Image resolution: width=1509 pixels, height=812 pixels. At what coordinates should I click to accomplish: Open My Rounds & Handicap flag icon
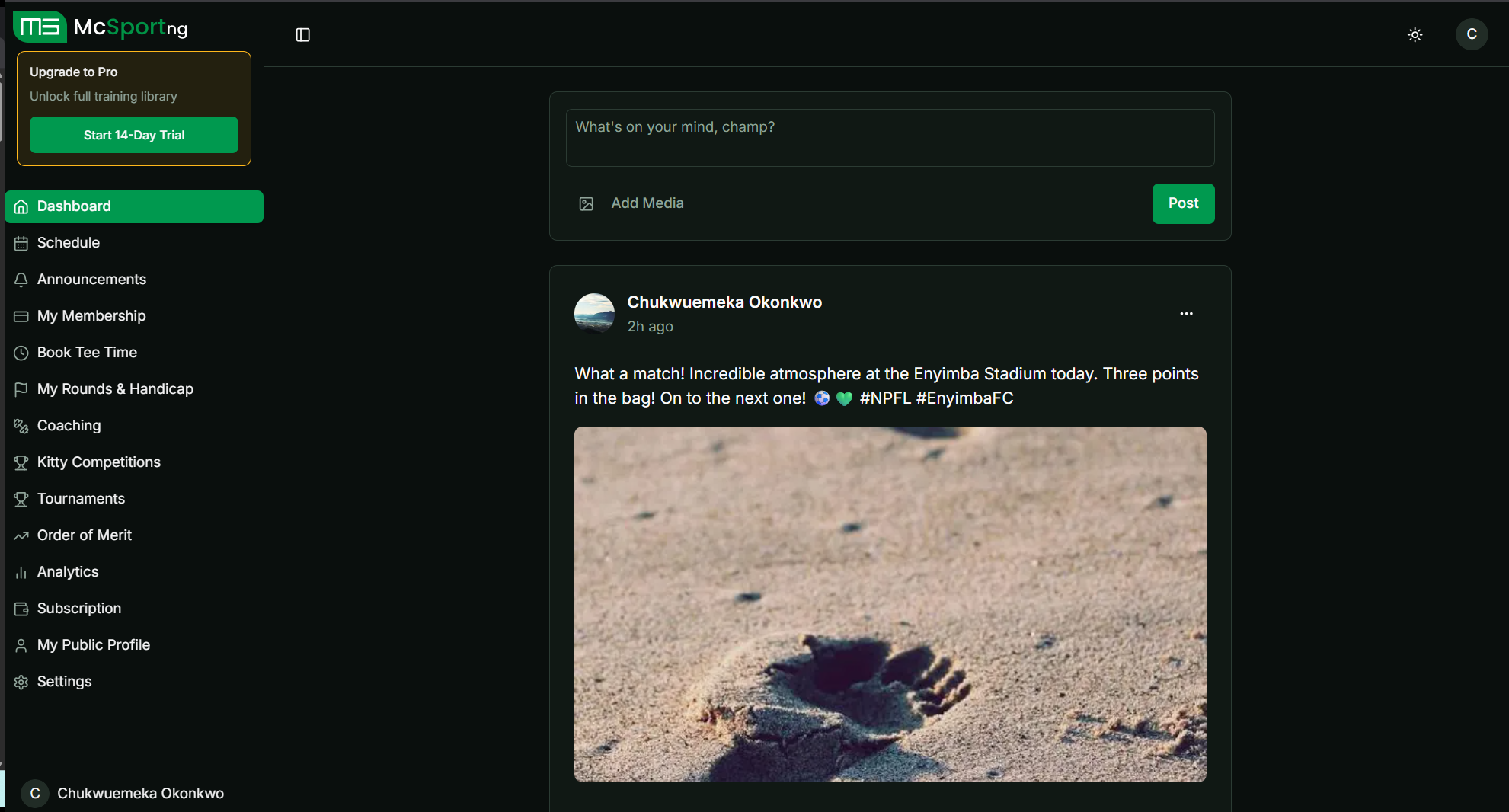click(x=21, y=389)
